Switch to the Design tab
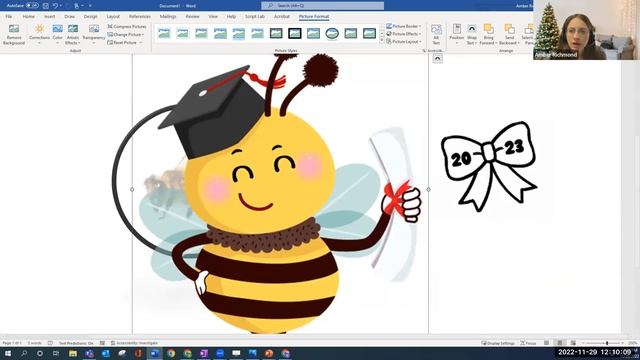Viewport: 640px width, 360px height. pyautogui.click(x=91, y=16)
